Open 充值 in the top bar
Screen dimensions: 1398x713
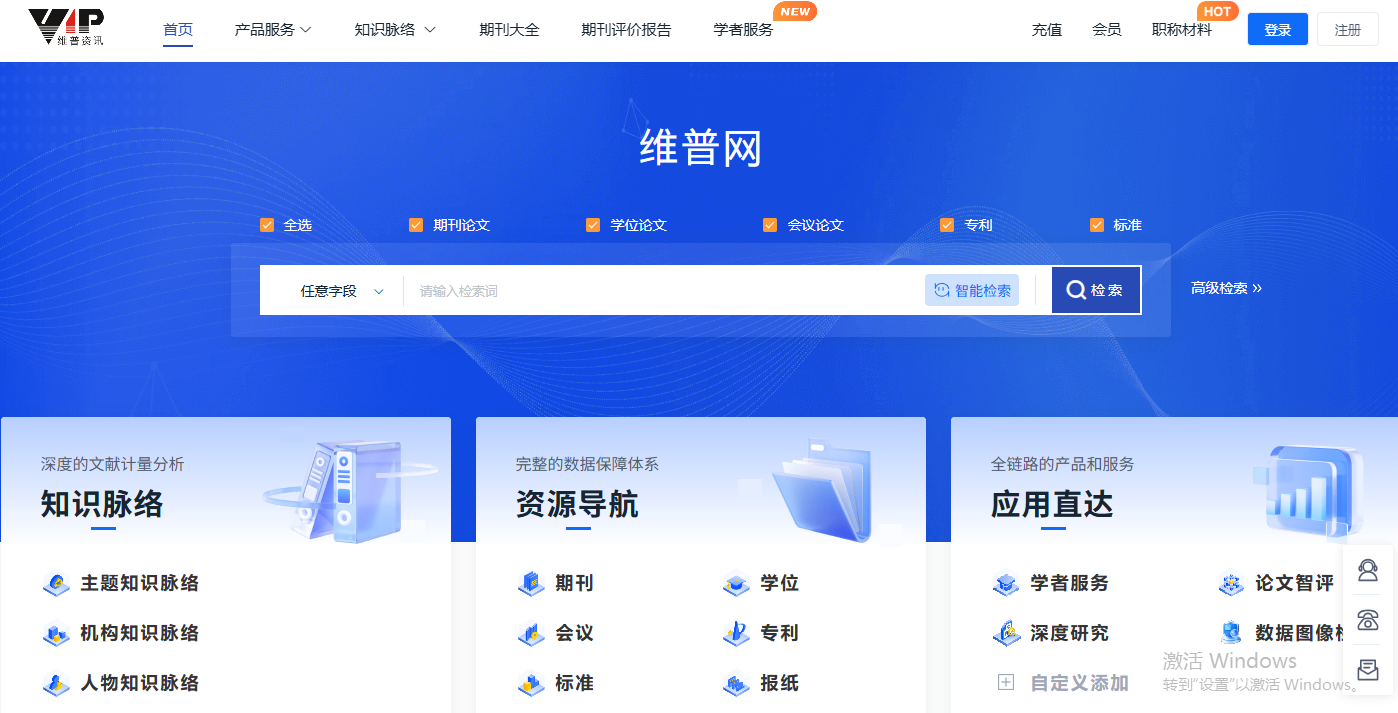click(1047, 30)
